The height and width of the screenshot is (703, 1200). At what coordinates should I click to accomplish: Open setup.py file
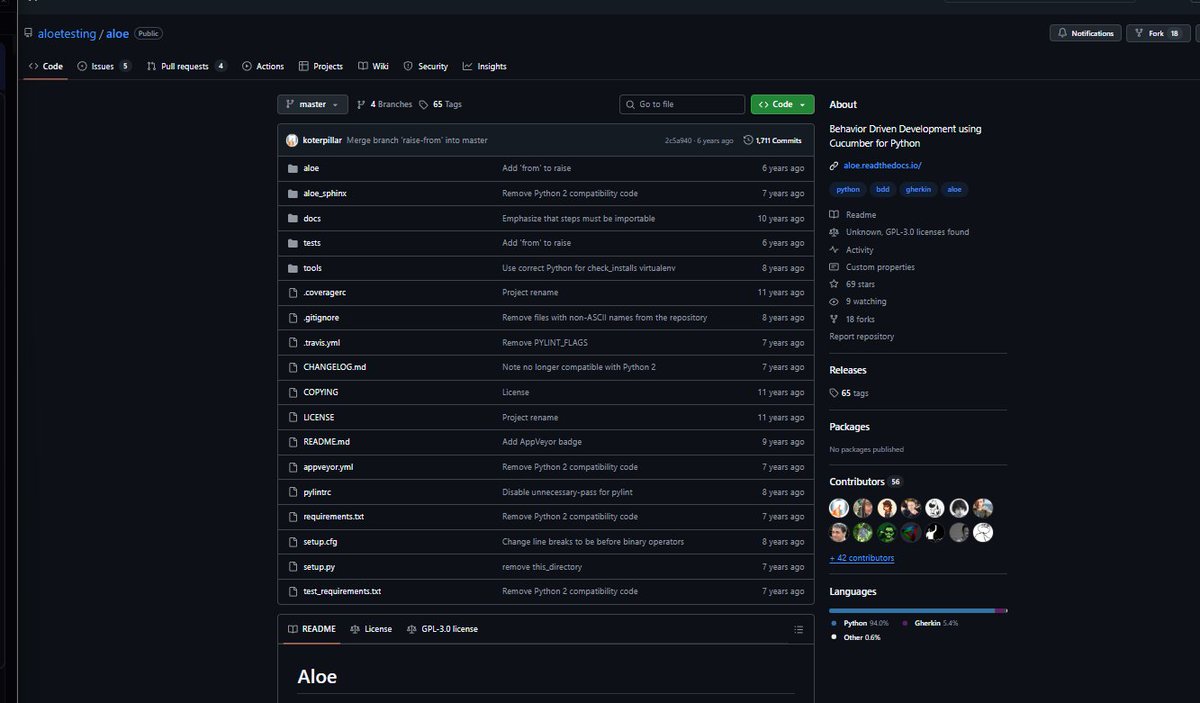(x=318, y=566)
